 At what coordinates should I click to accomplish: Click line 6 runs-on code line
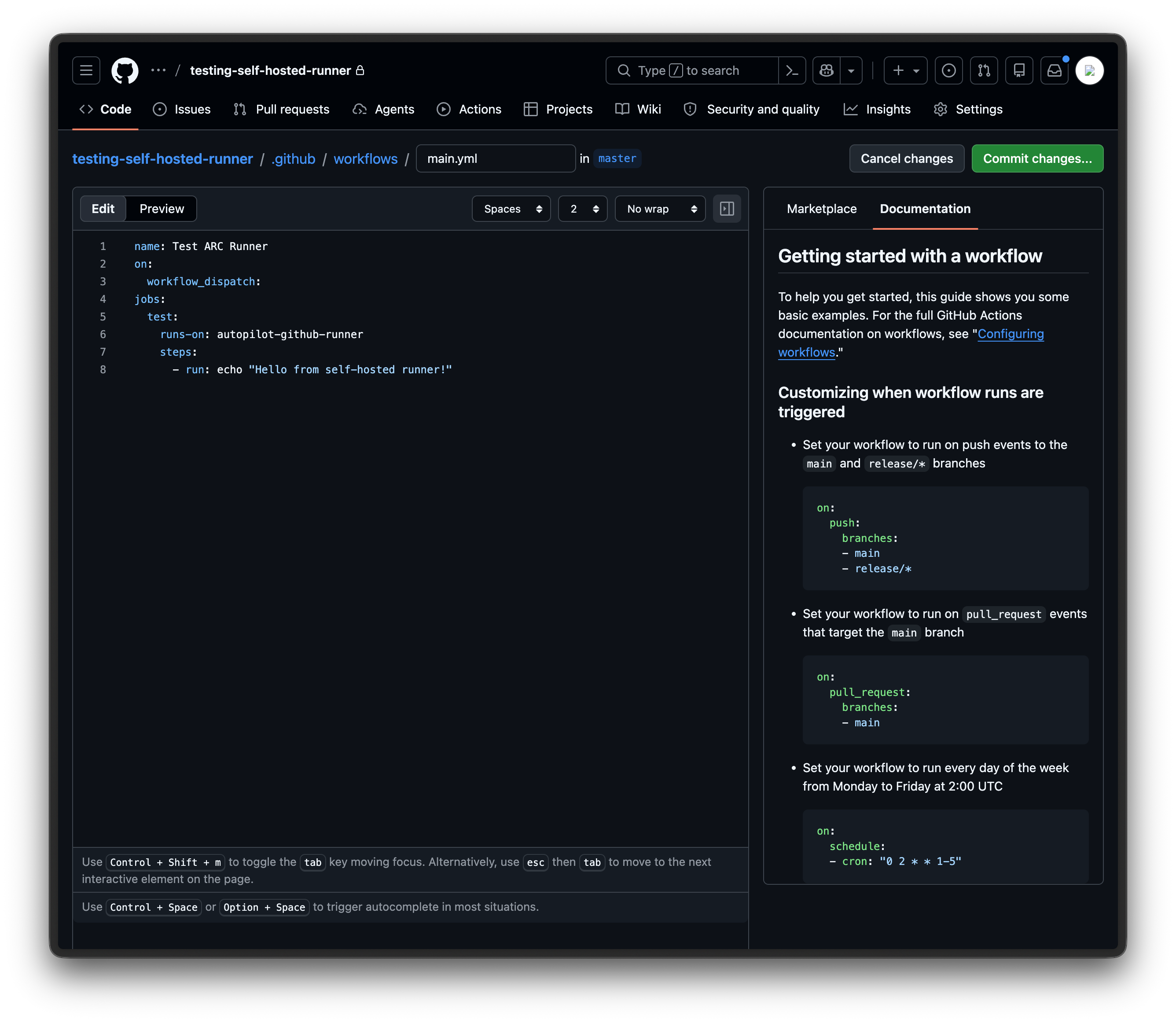pos(261,335)
